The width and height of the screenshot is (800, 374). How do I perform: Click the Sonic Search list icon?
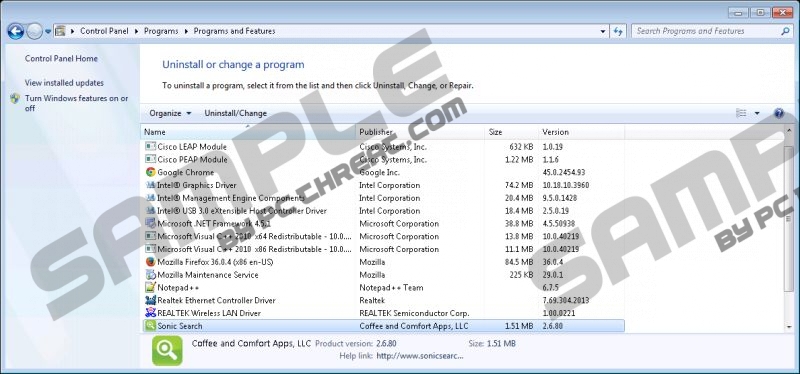(x=150, y=326)
